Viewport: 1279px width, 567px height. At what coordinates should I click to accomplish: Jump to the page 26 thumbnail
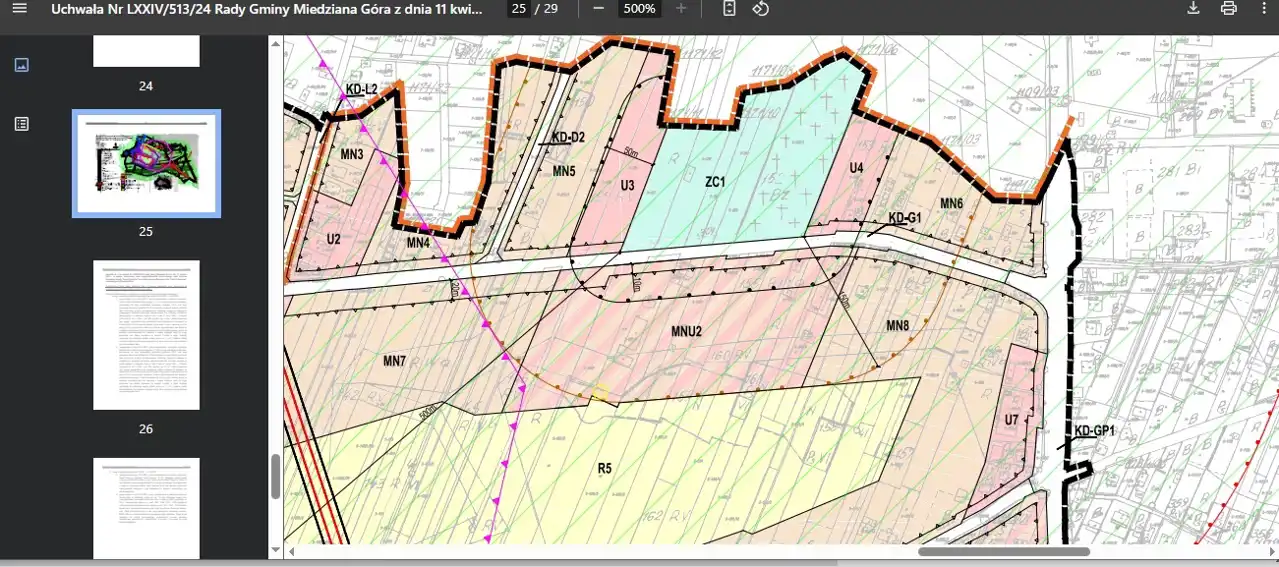(146, 335)
